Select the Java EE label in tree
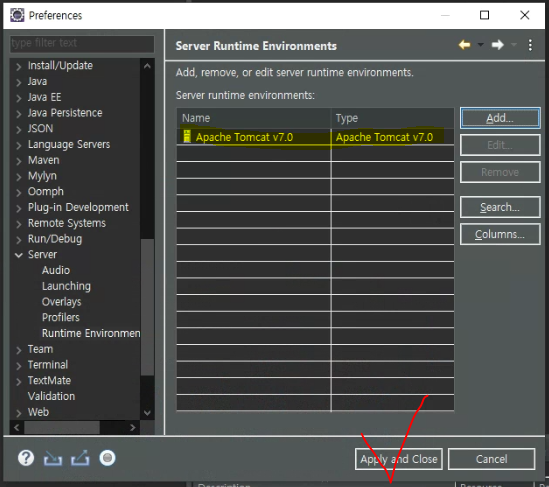The image size is (549, 487). tap(44, 97)
